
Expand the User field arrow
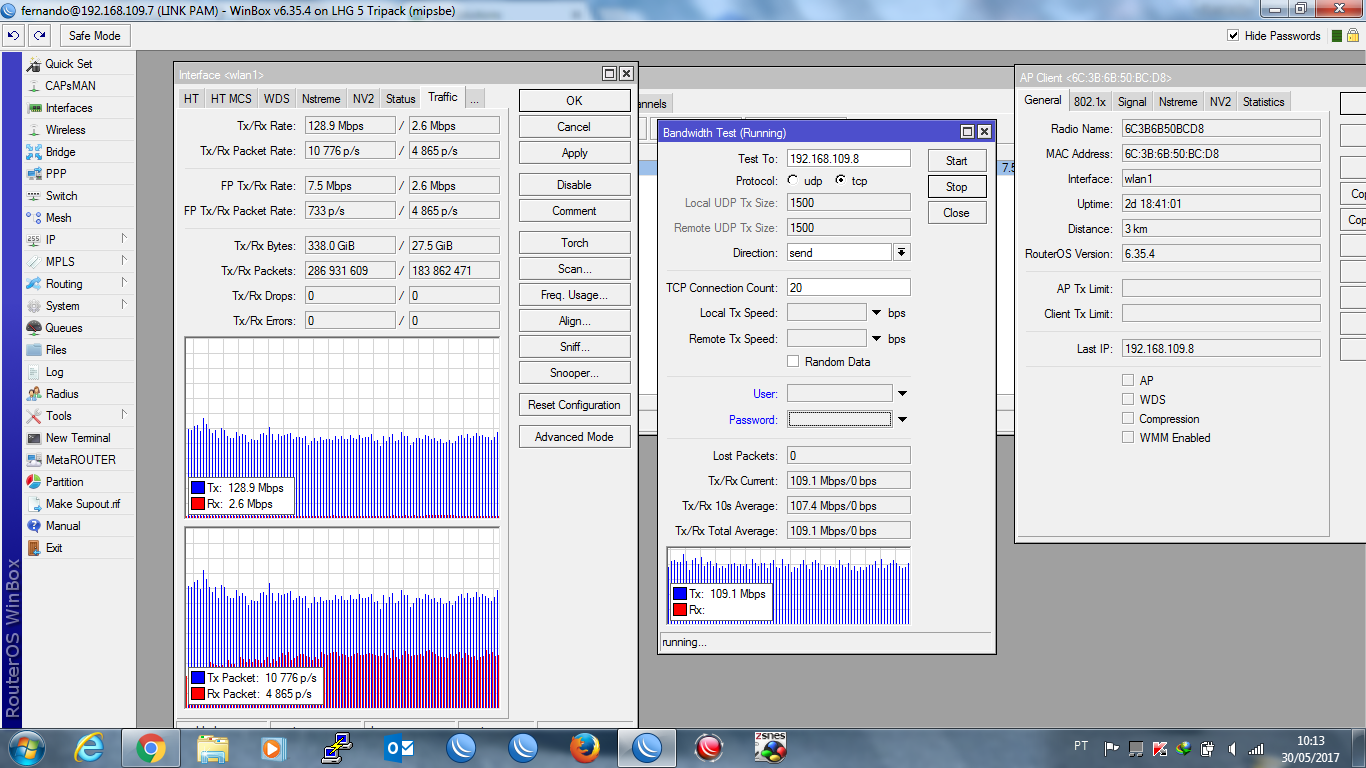(x=902, y=394)
